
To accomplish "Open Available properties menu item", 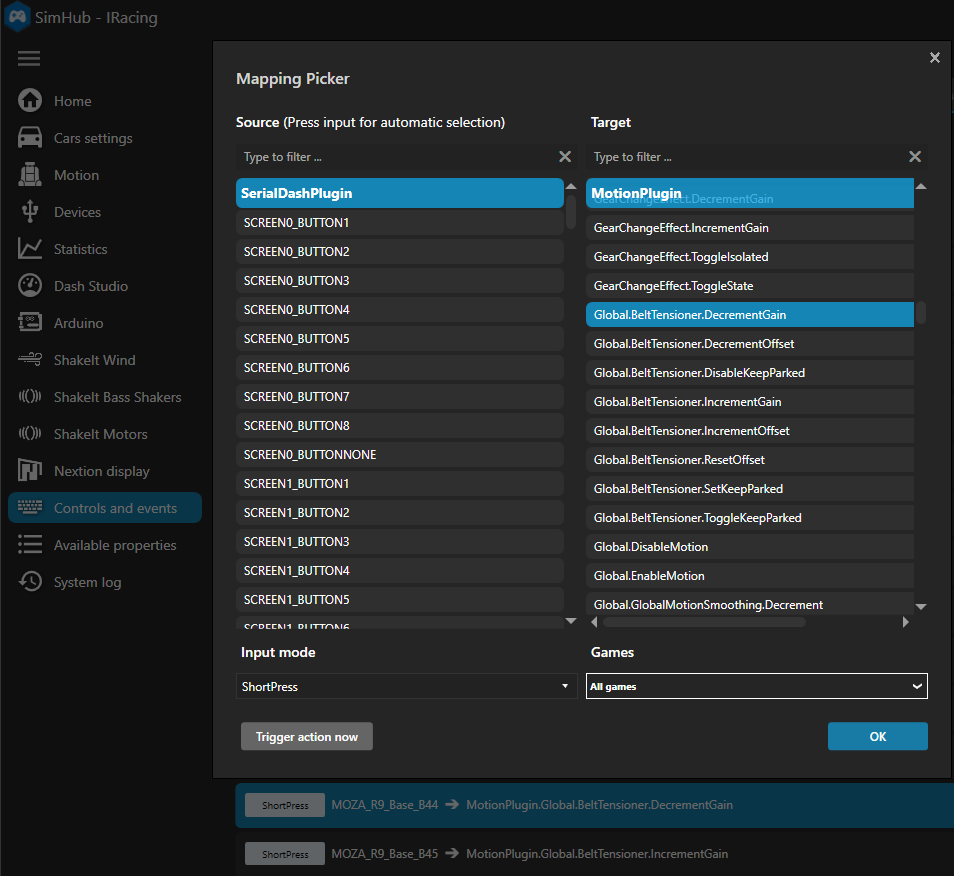I will click(x=115, y=545).
